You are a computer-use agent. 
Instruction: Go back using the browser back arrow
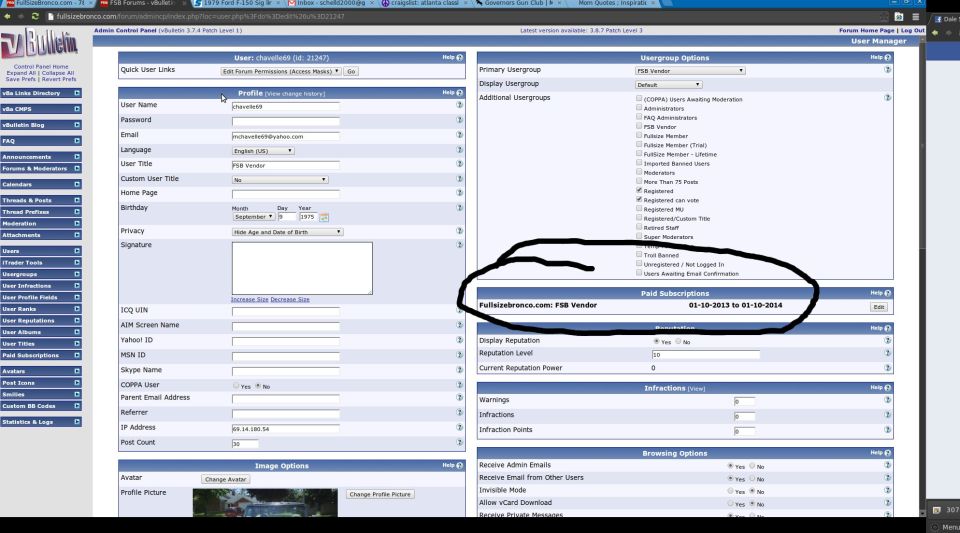[7, 17]
